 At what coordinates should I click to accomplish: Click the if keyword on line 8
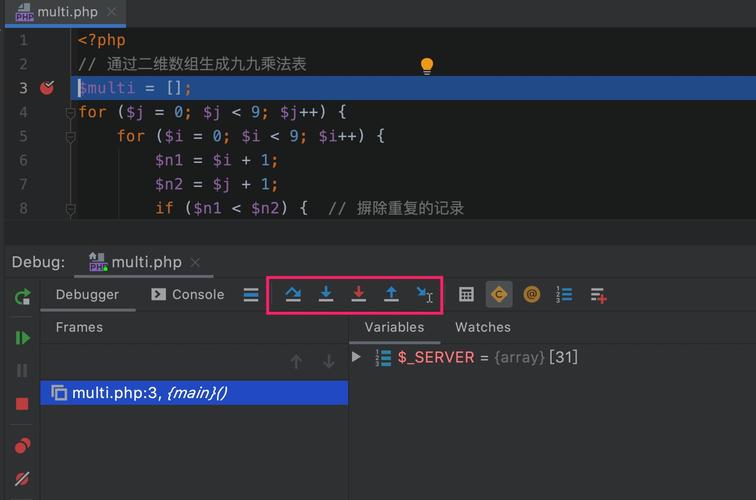pyautogui.click(x=164, y=208)
